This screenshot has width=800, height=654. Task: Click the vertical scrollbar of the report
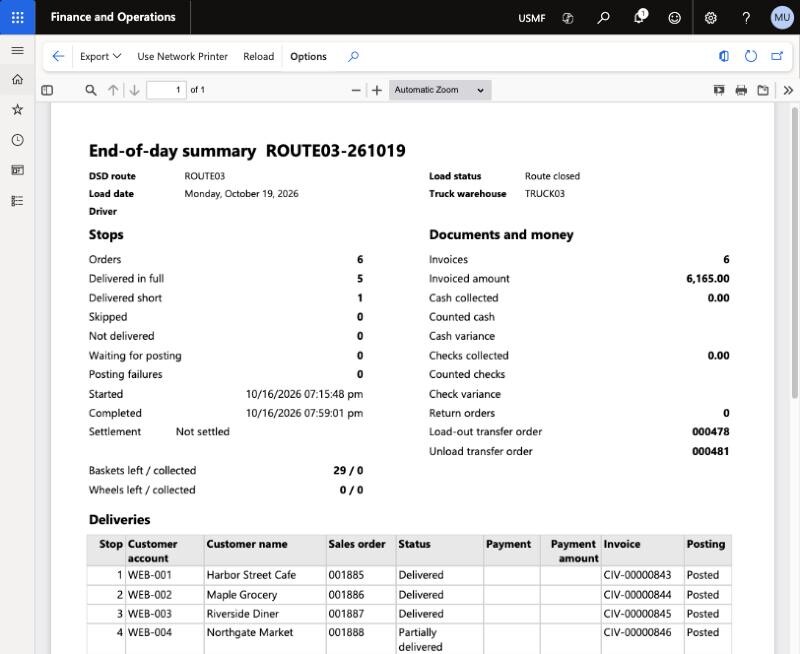coord(794,253)
